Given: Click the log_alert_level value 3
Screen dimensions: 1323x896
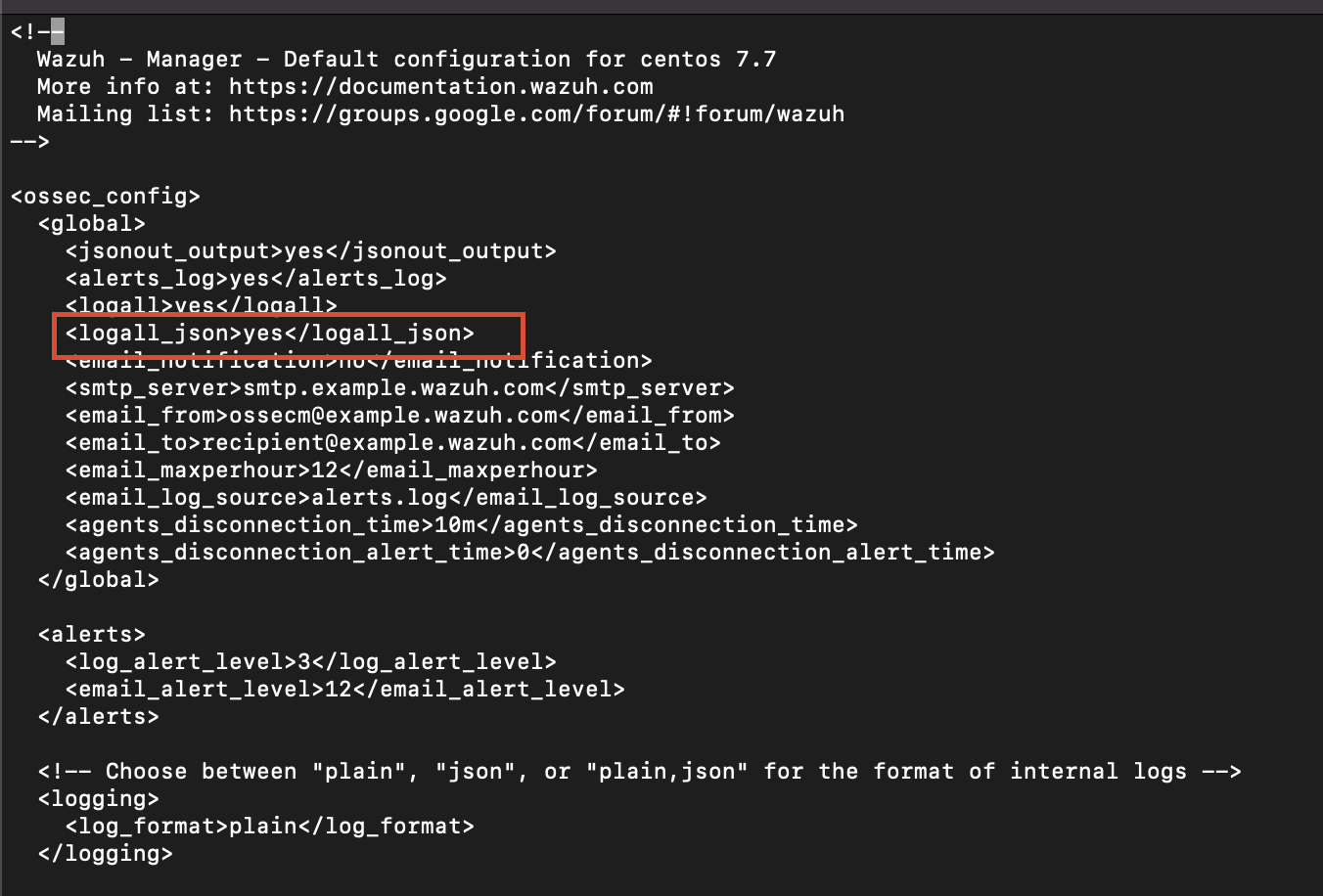Looking at the screenshot, I should click(x=303, y=662).
